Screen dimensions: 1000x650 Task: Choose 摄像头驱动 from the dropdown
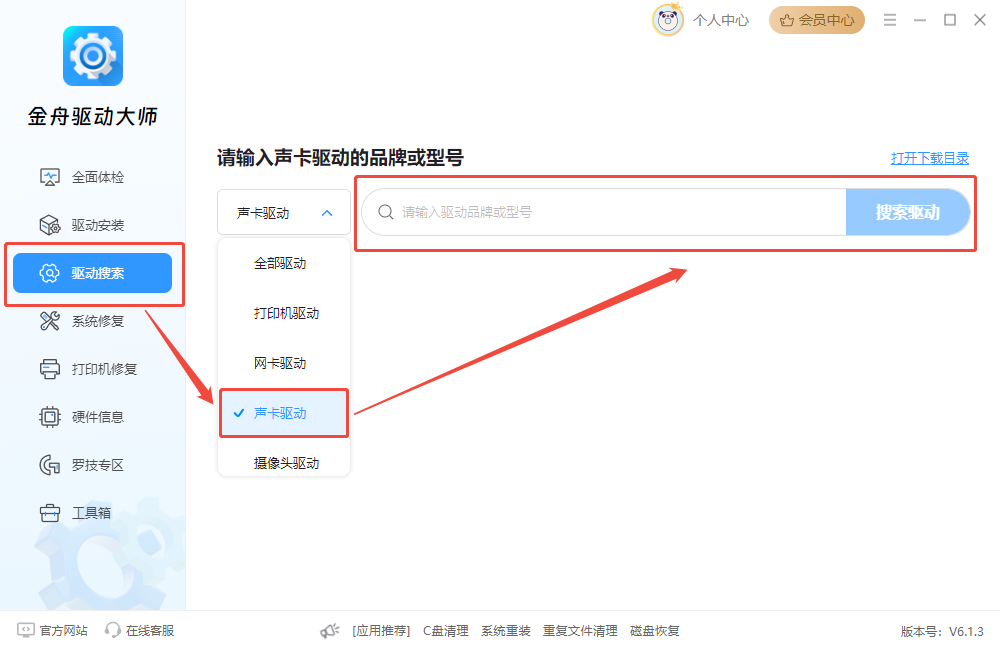pyautogui.click(x=284, y=462)
